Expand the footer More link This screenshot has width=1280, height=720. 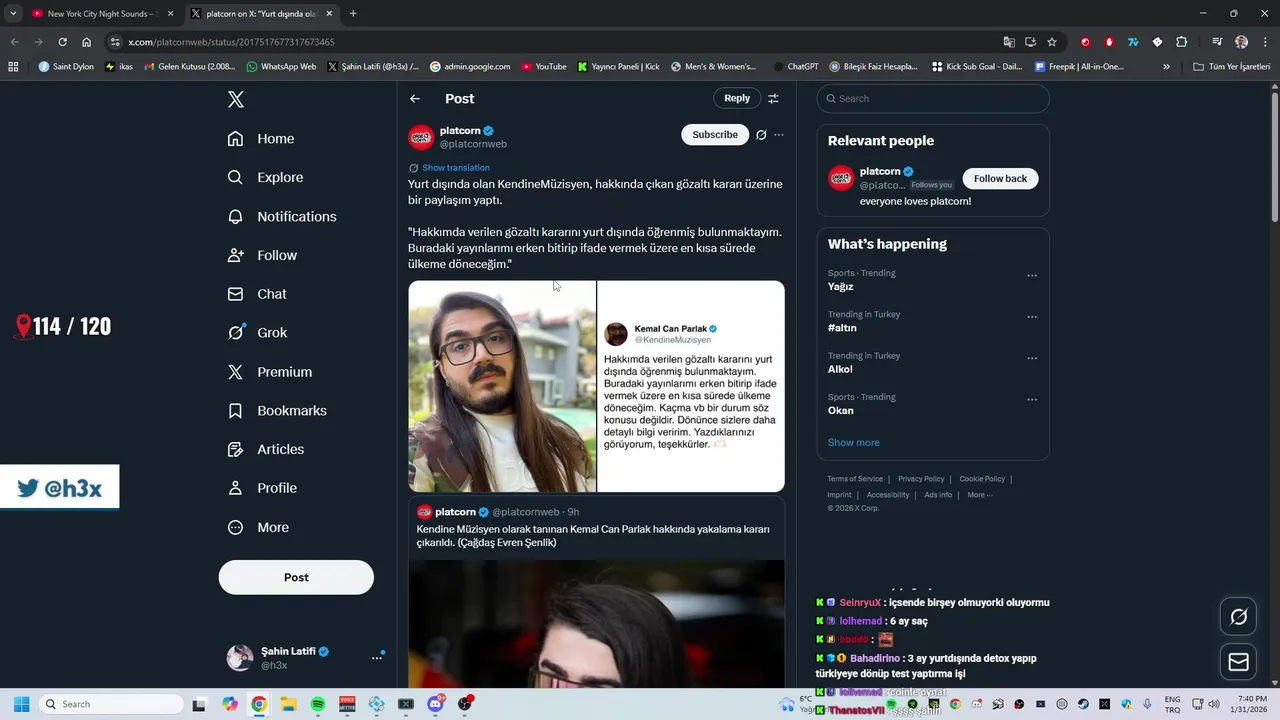[x=979, y=495]
